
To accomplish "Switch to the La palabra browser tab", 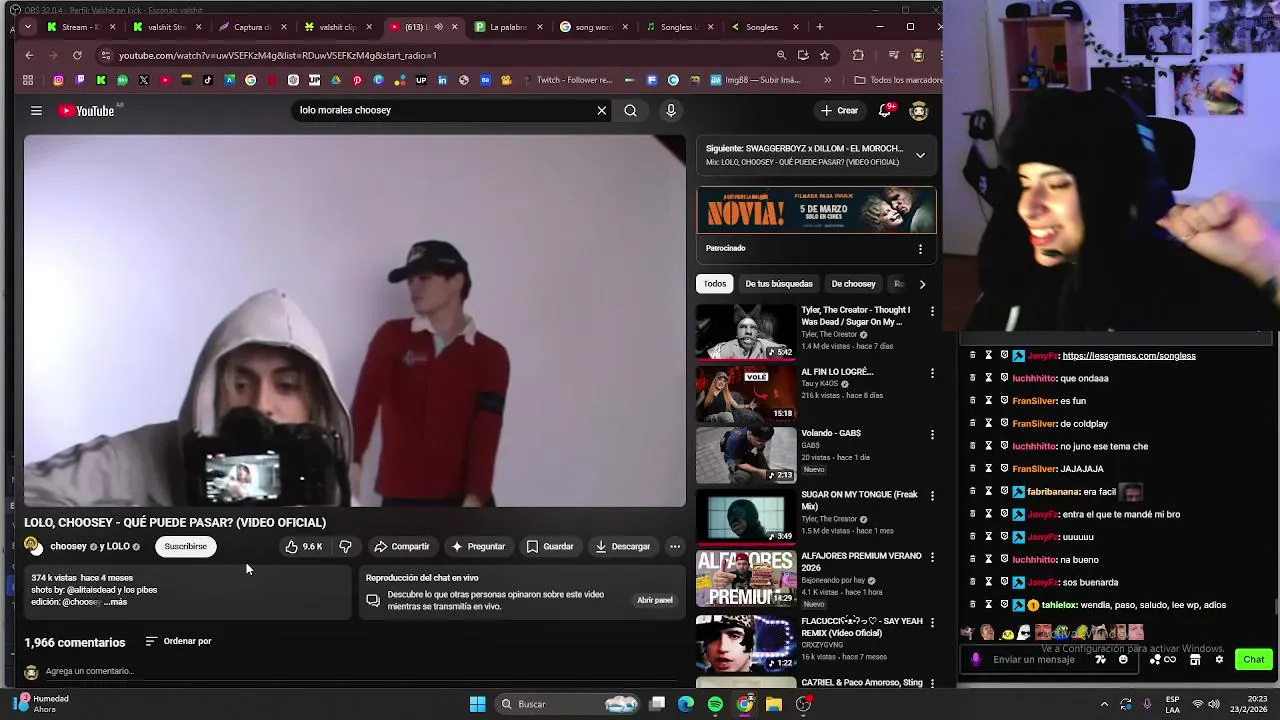I will coord(507,27).
